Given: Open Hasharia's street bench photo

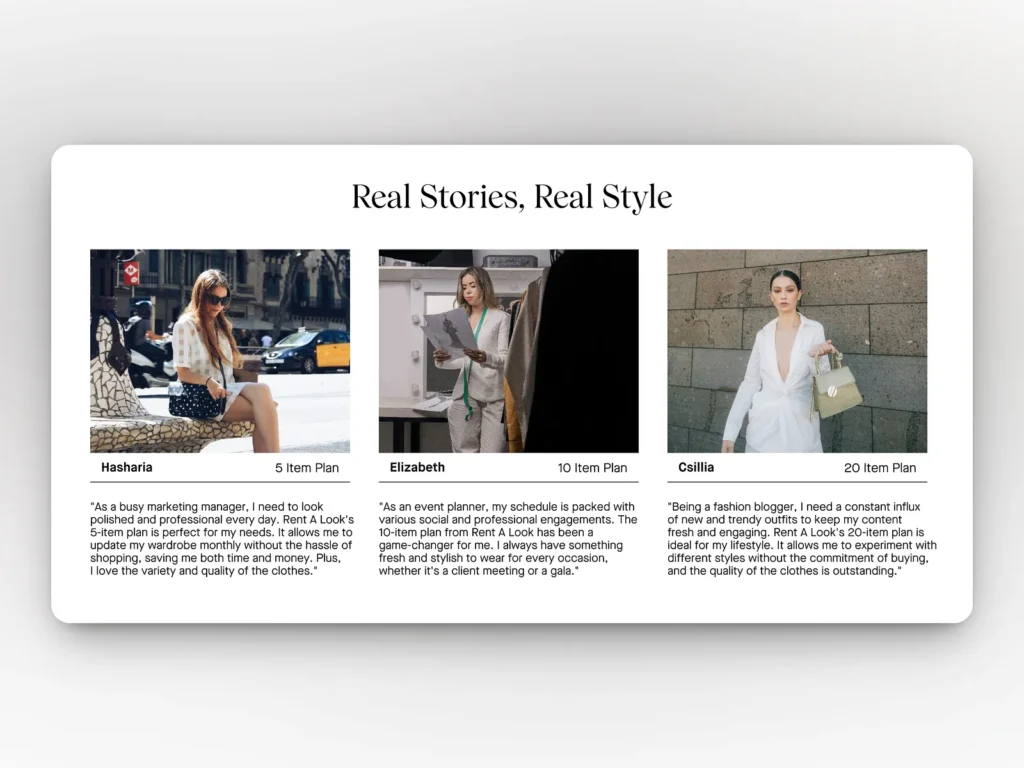Looking at the screenshot, I should coord(220,350).
